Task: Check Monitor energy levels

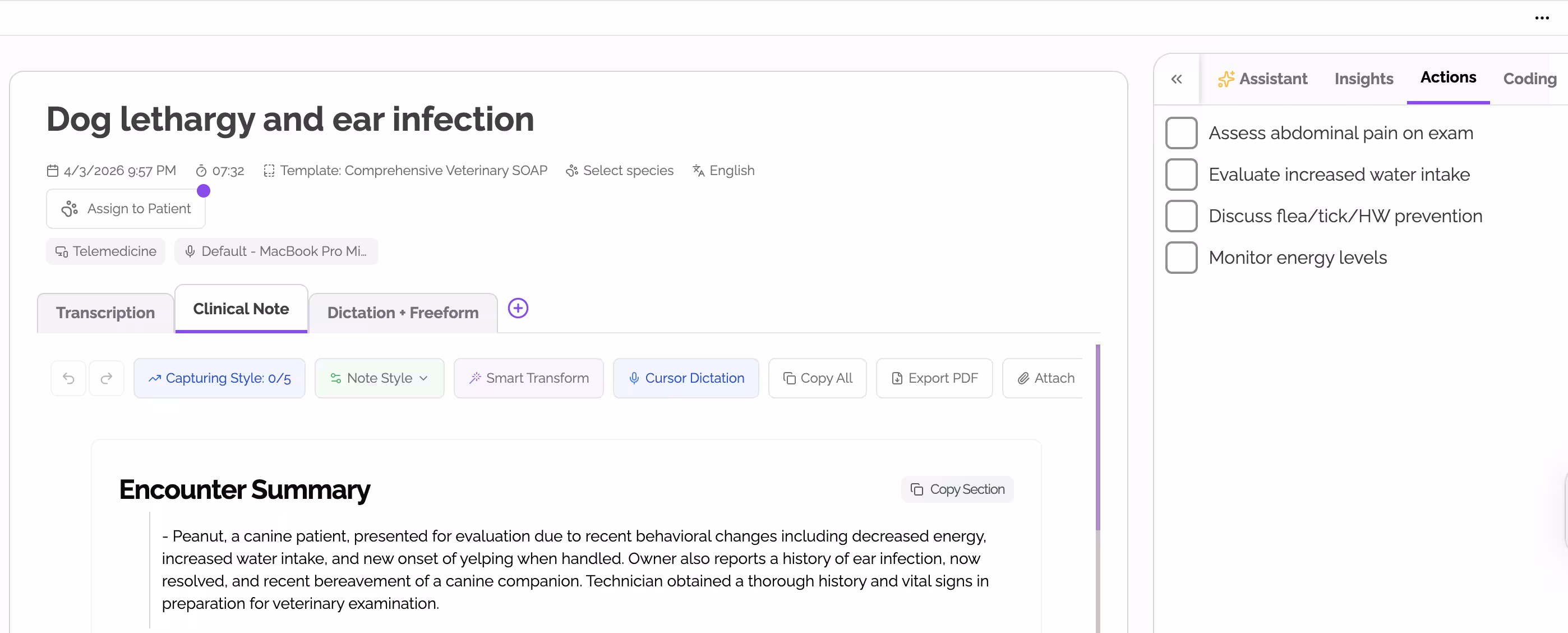Action: pyautogui.click(x=1182, y=257)
